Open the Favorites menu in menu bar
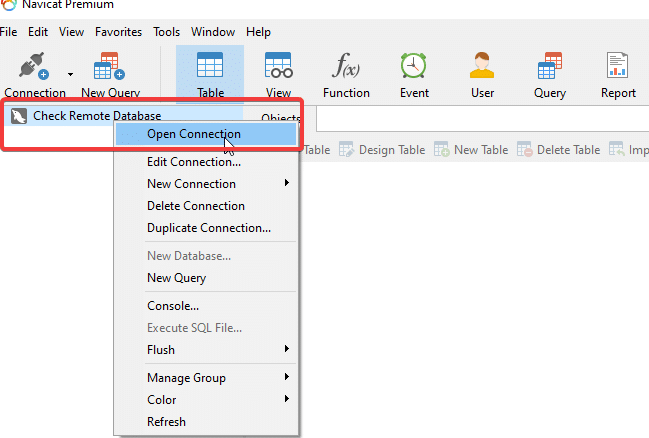Screen dimensions: 649x438 (x=118, y=32)
